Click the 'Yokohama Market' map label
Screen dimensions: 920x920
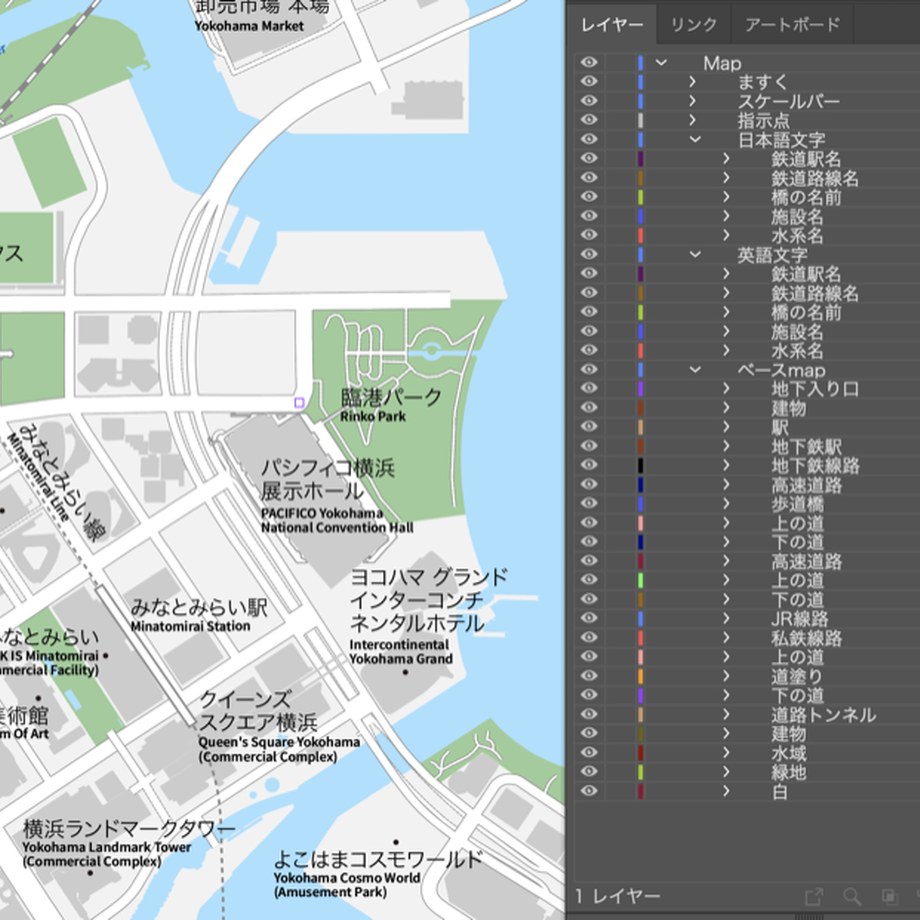coord(249,26)
